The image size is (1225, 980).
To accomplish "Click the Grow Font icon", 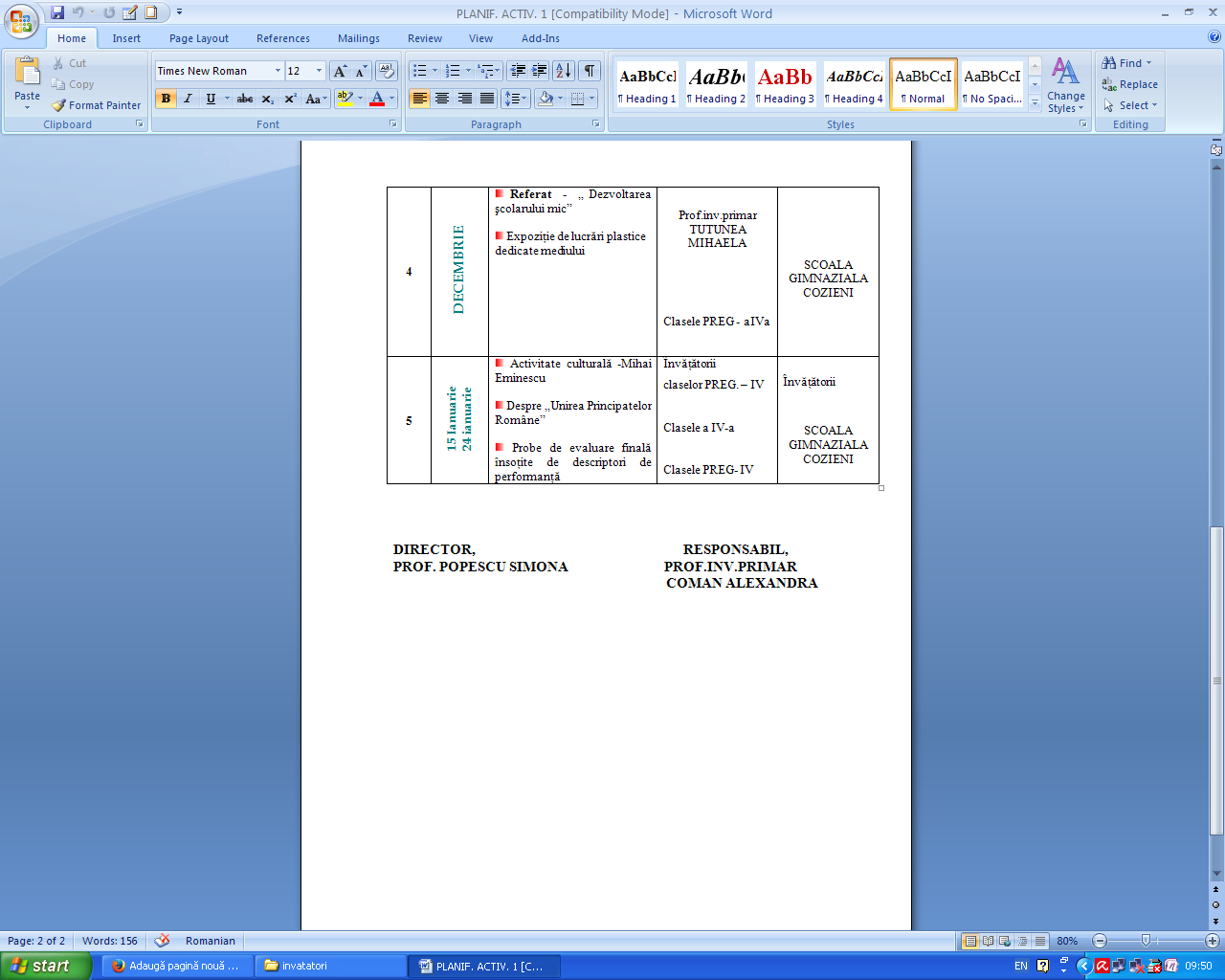I will (x=340, y=71).
